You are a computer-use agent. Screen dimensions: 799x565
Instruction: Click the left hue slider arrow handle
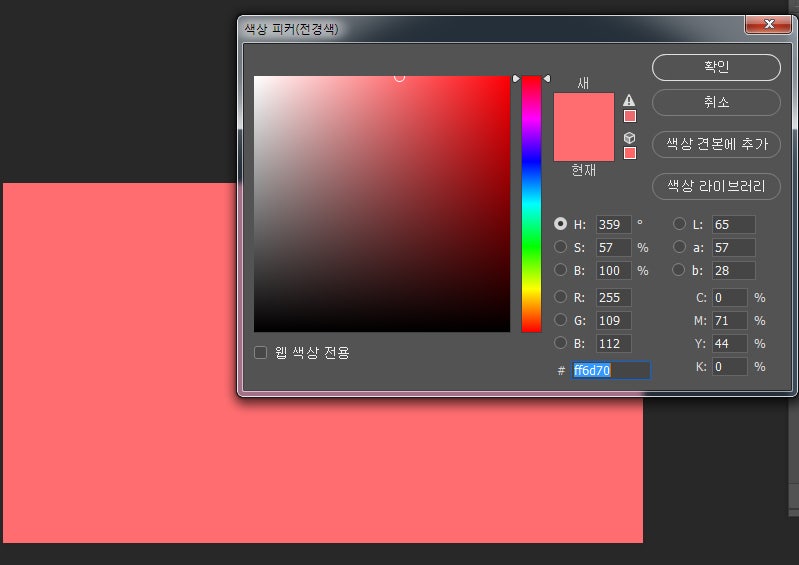(516, 78)
